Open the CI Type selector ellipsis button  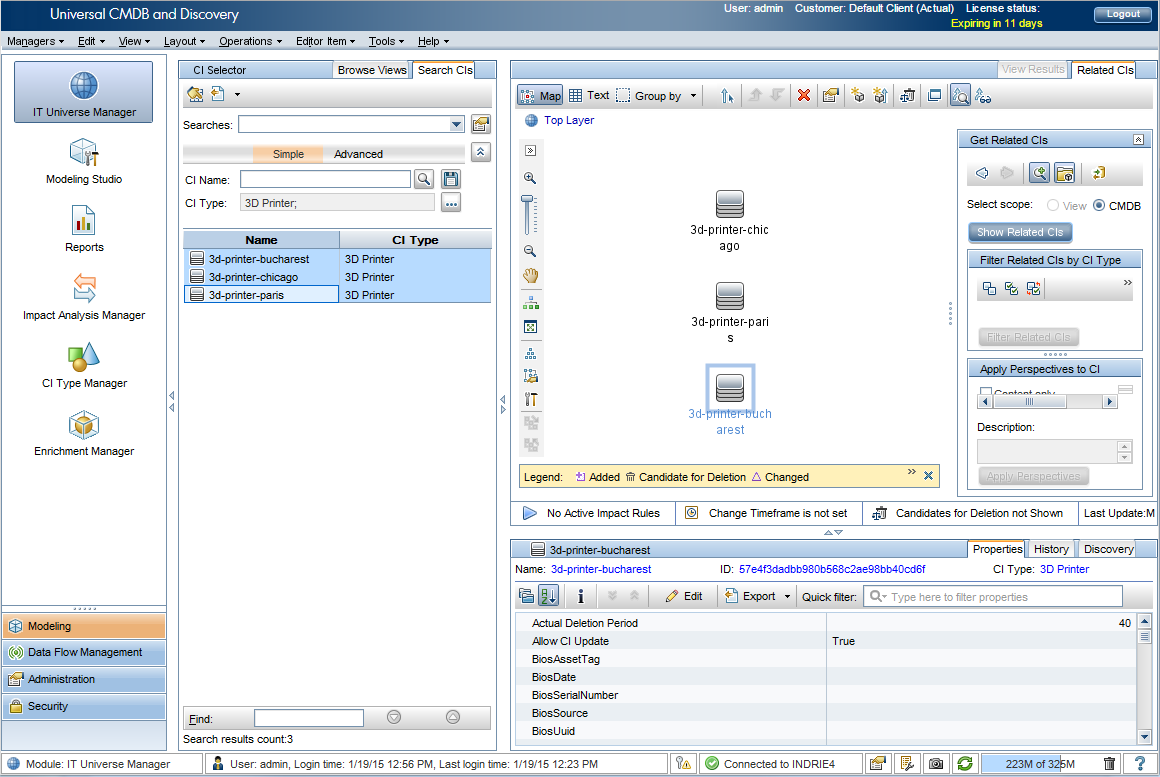pos(451,203)
